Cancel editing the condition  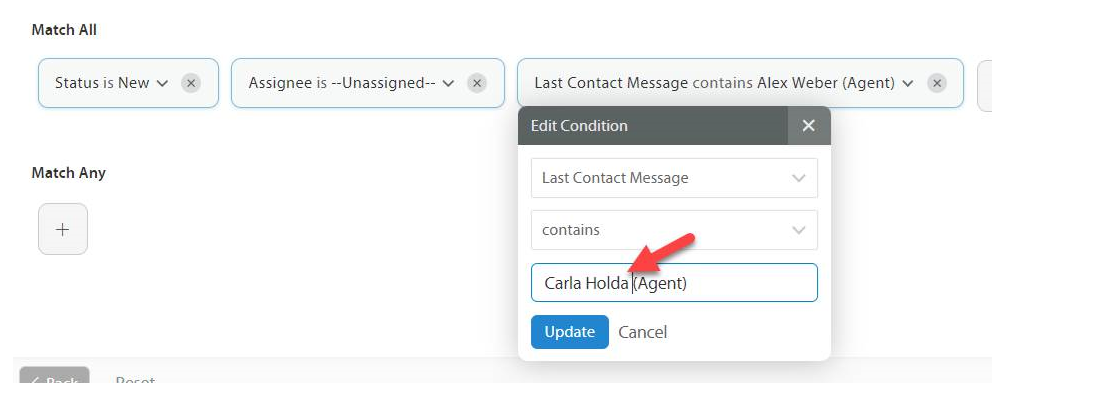[642, 332]
